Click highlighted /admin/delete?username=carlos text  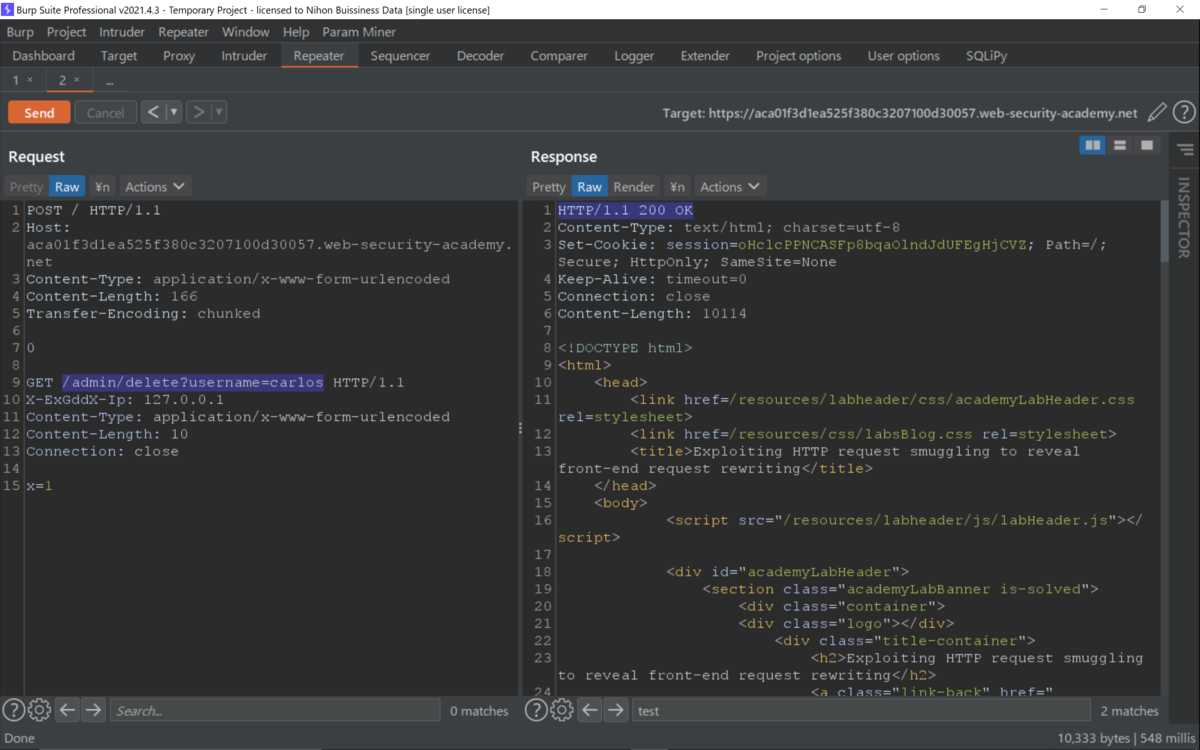[x=193, y=383]
